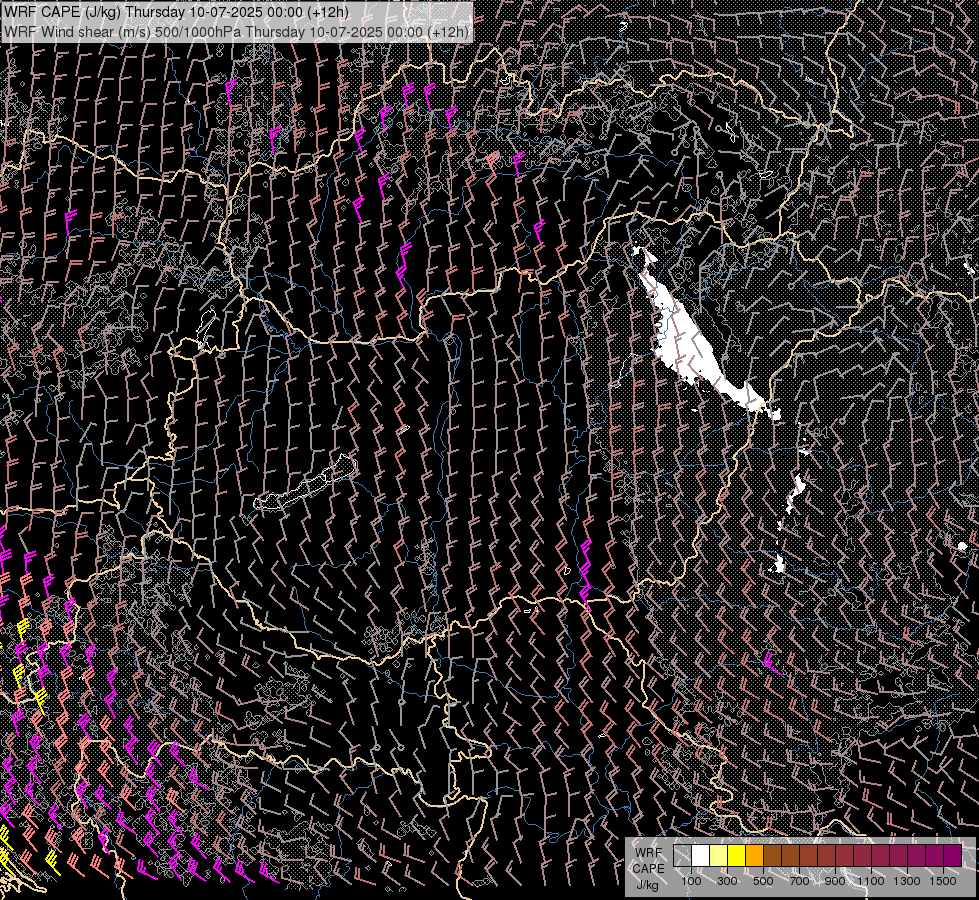Select the pale yellow legend swatch
The width and height of the screenshot is (979, 900).
[718, 855]
